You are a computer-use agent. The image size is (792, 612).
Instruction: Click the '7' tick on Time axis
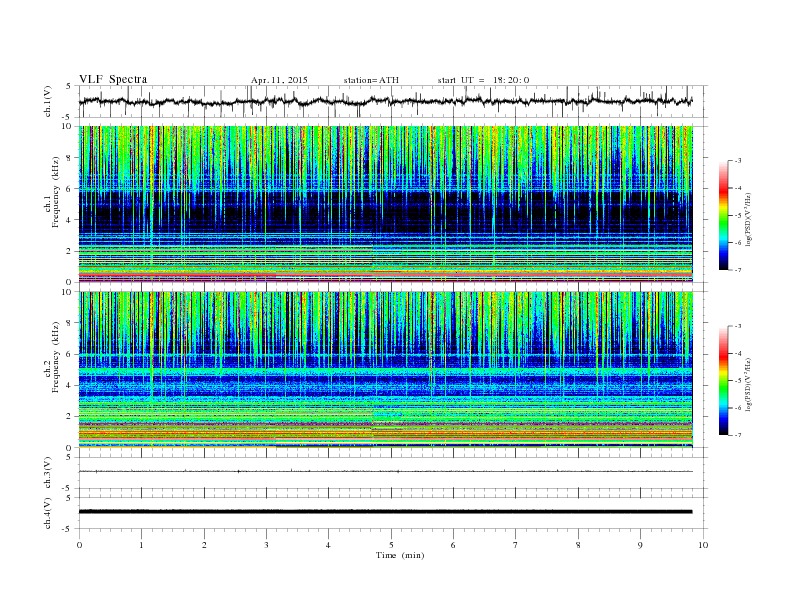pos(516,545)
